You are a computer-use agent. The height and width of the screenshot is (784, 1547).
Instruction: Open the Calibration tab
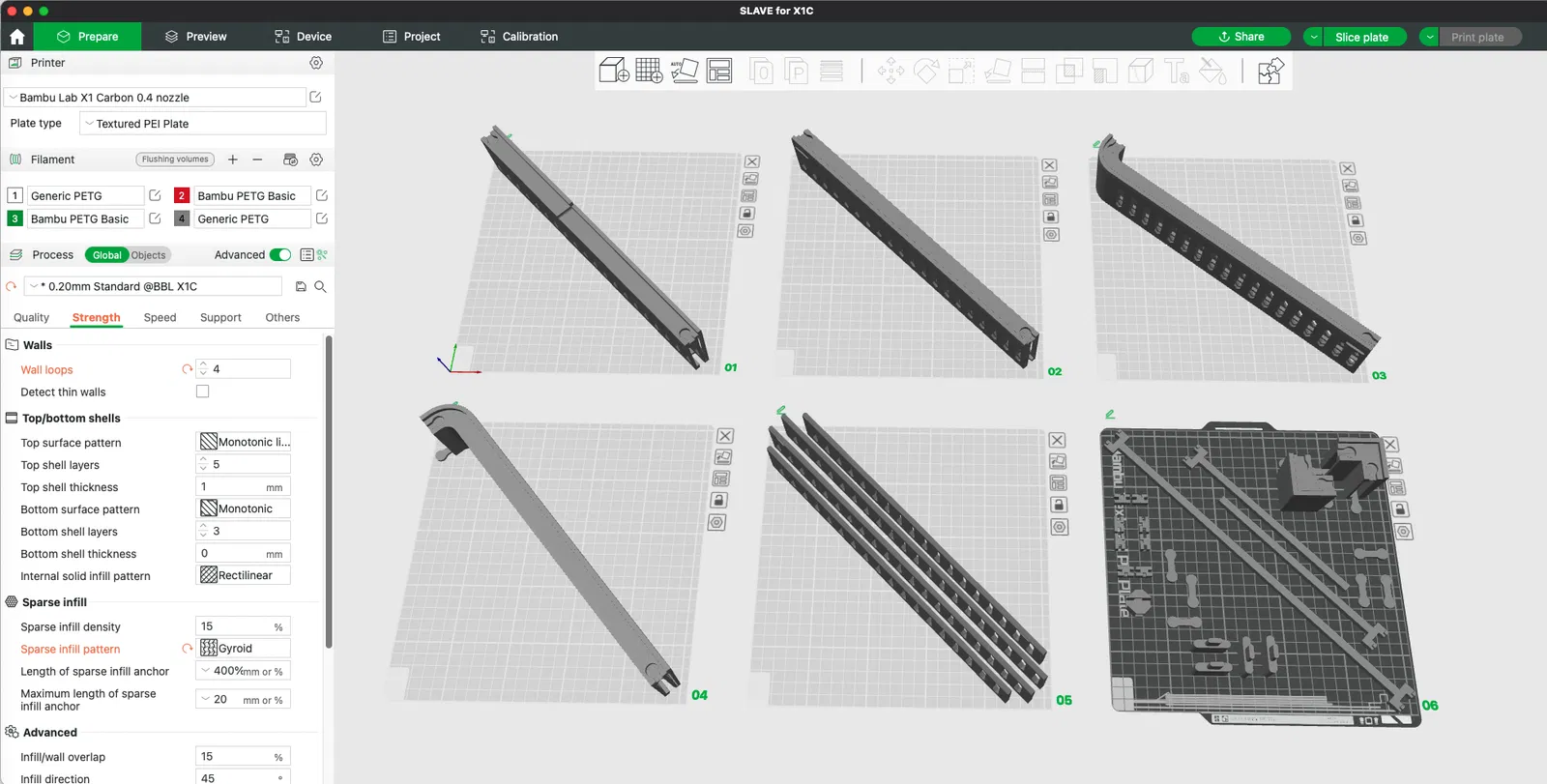point(519,37)
